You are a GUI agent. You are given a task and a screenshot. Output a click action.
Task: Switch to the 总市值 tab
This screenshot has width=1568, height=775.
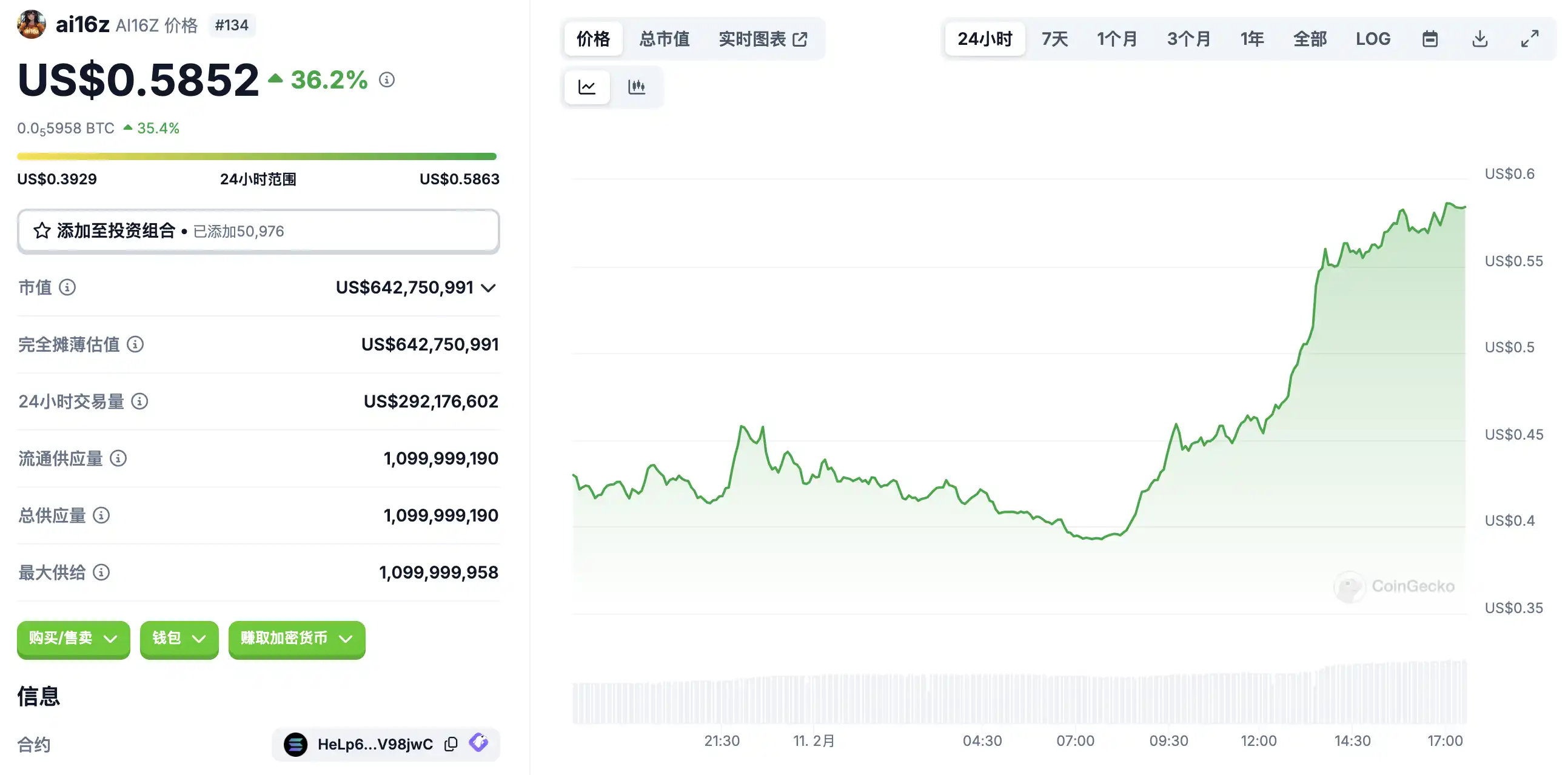(664, 39)
